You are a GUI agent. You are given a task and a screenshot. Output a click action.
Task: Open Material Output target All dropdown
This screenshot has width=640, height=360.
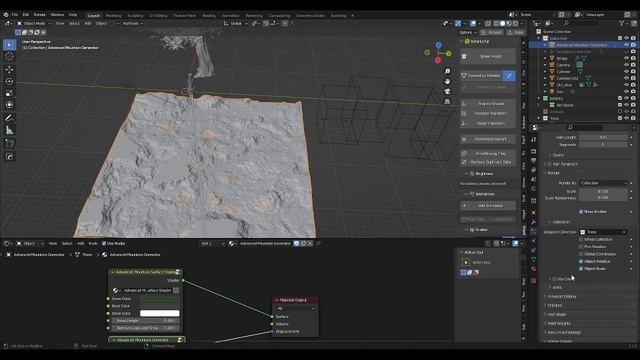coord(296,309)
